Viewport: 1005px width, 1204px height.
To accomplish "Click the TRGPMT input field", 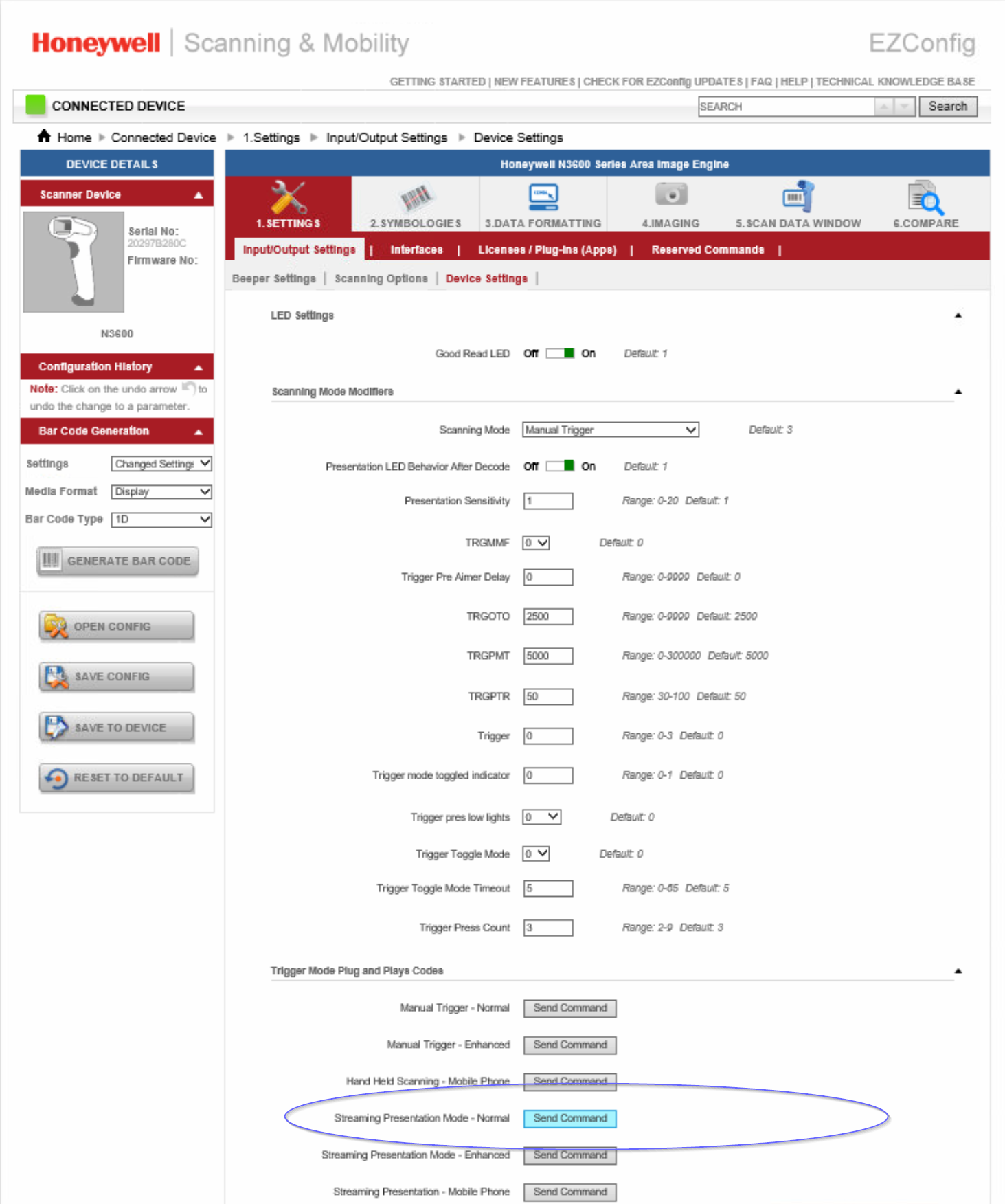I will (x=547, y=656).
